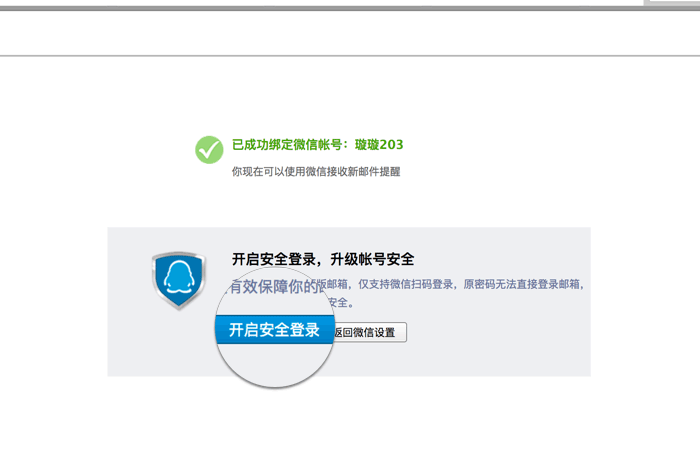This screenshot has width=700, height=450.
Task: Click the 你现在可以使用微信接收新邮件提醒 notice text
Action: tap(315, 171)
